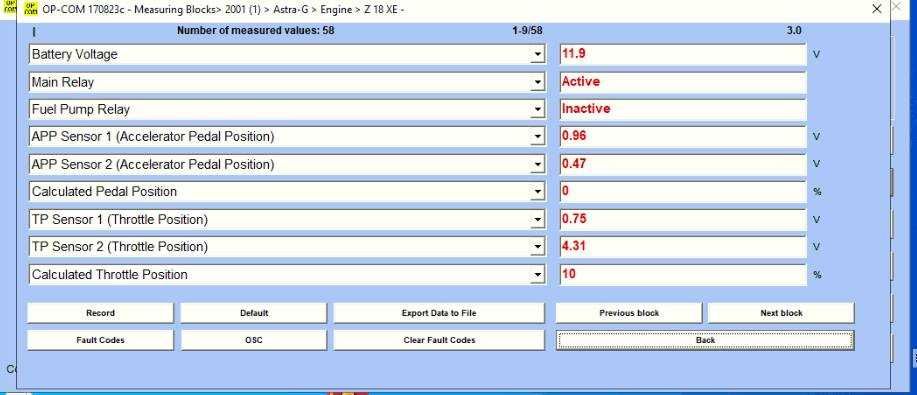Open the Calculated Throttle Position dropdown
The image size is (917, 395).
point(538,275)
